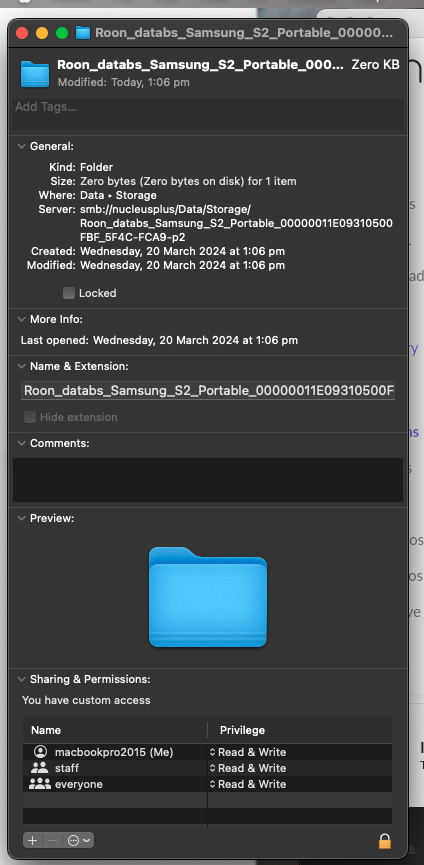Screen dimensions: 424x865
Task: Change privilege for macbookpro2015 (Me)
Action: pos(248,752)
